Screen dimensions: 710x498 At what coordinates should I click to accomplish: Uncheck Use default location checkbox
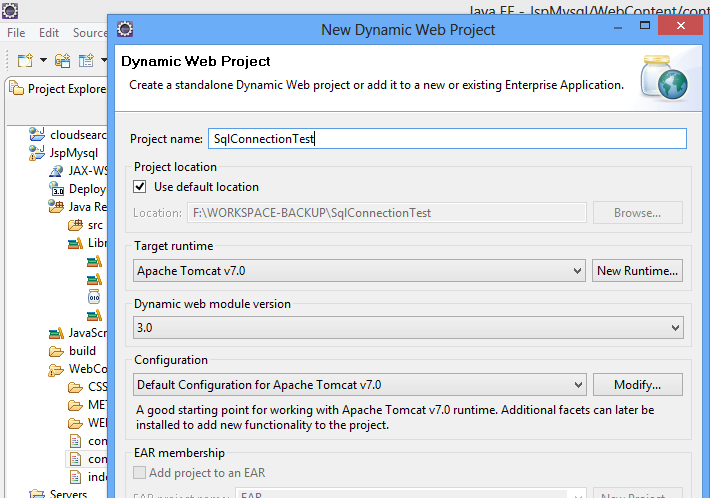point(139,187)
